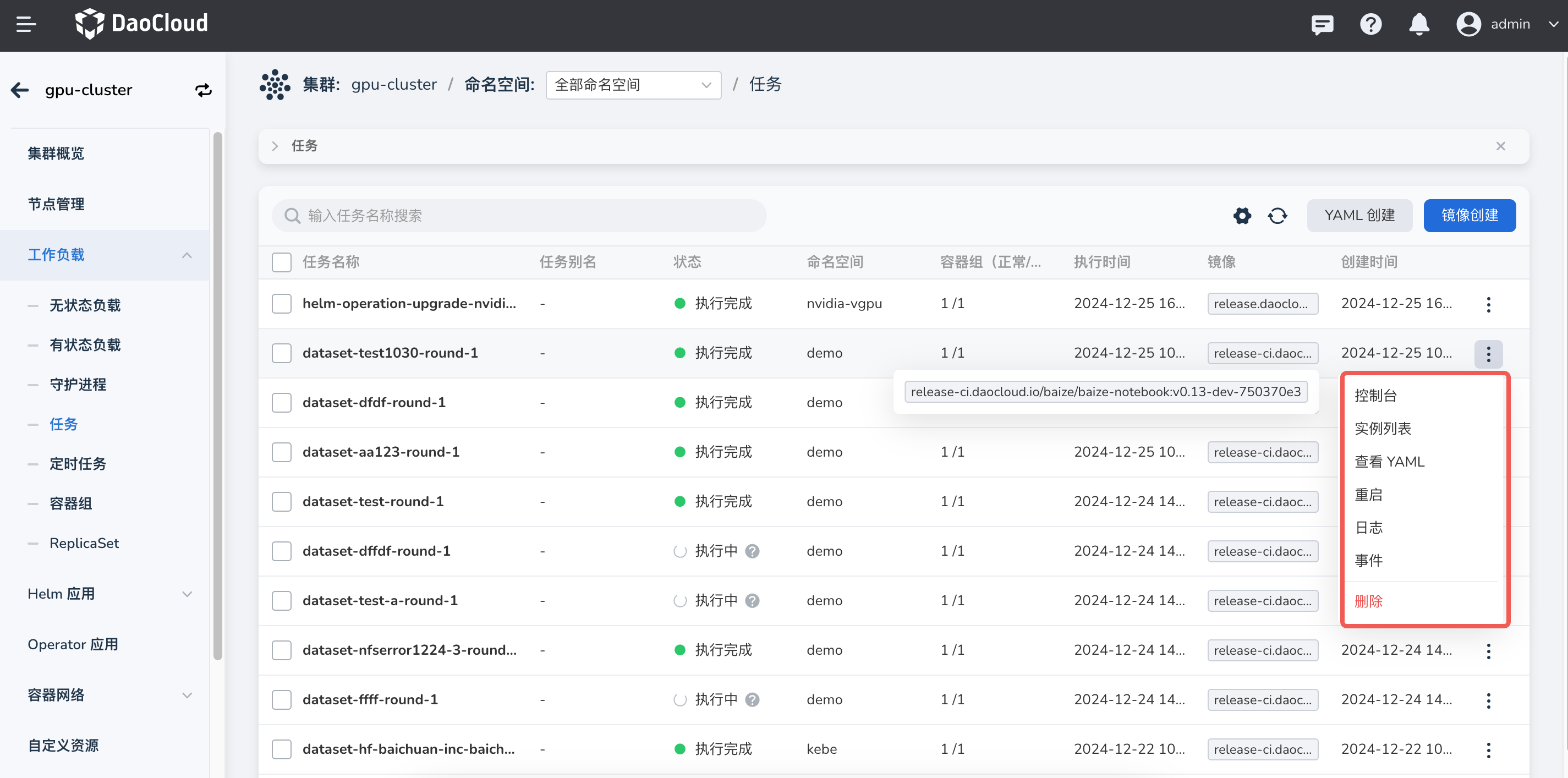1568x778 pixels.
Task: Select checkbox for dataset-test-a-round-1
Action: (x=281, y=600)
